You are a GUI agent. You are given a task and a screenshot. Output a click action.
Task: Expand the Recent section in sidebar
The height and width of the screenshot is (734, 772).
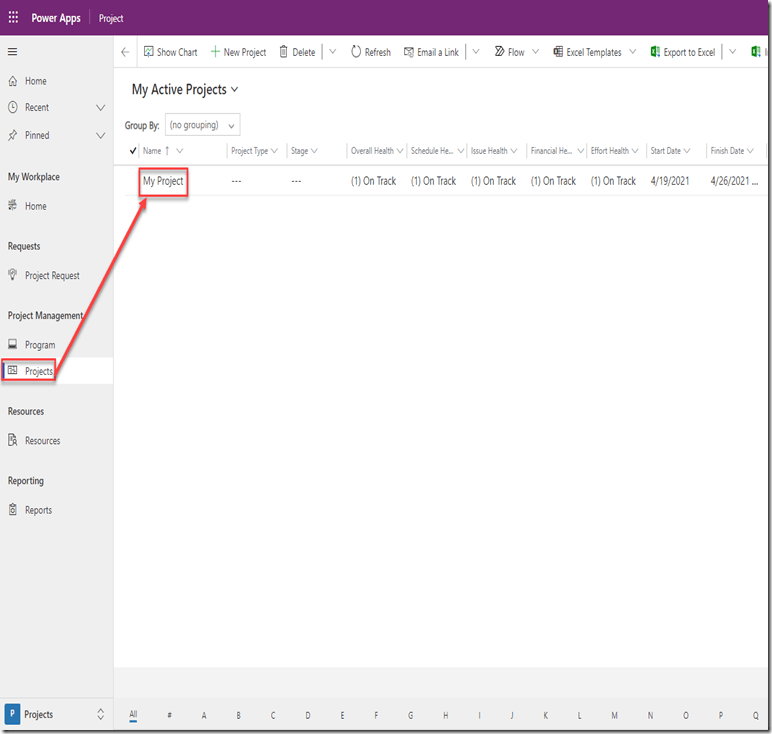point(100,107)
